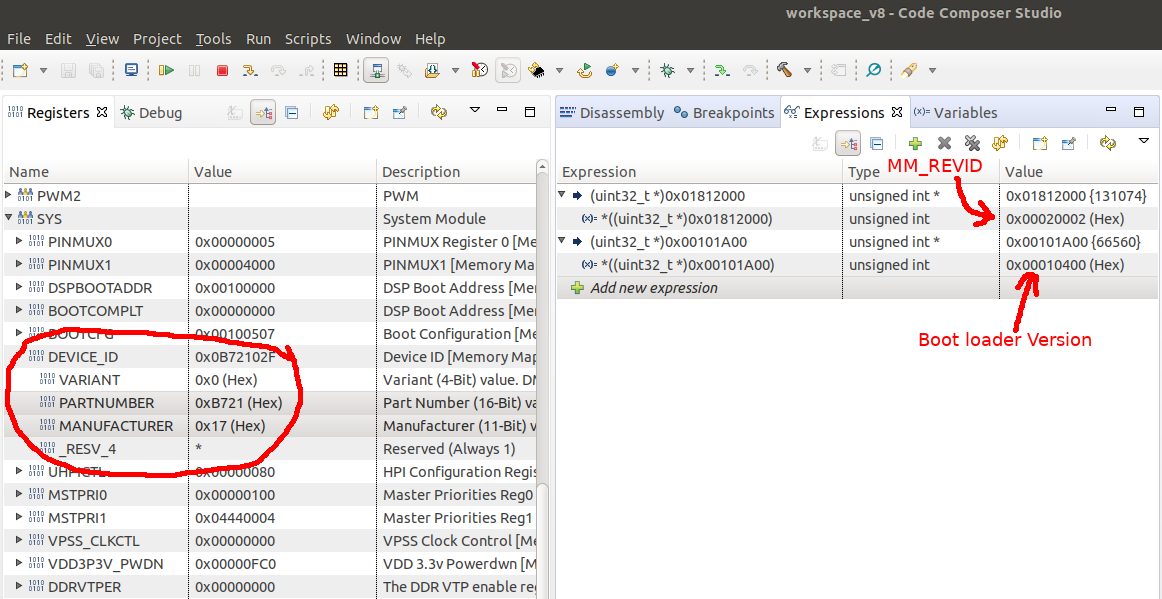Expand the MSTPRI1 register
The height and width of the screenshot is (599, 1162).
19,517
